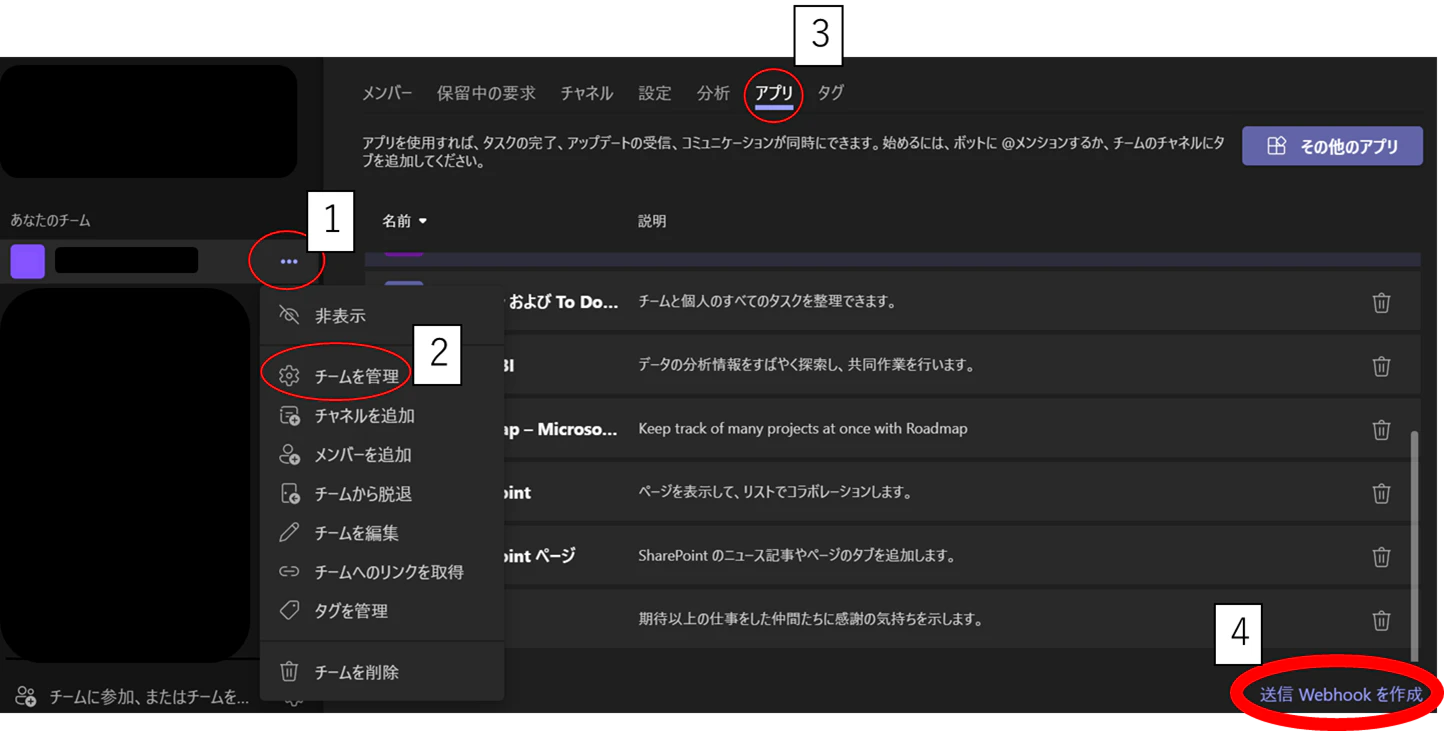
Task: Click the 送信 Webhook を作成 link
Action: coord(1341,694)
